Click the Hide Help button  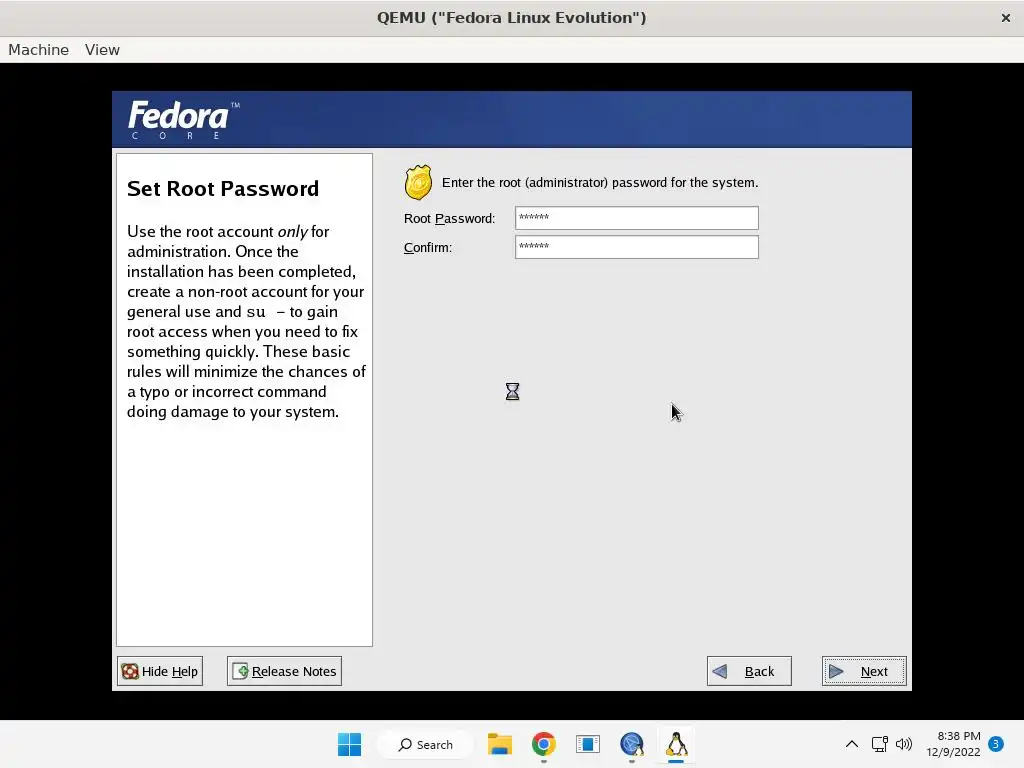tap(160, 671)
